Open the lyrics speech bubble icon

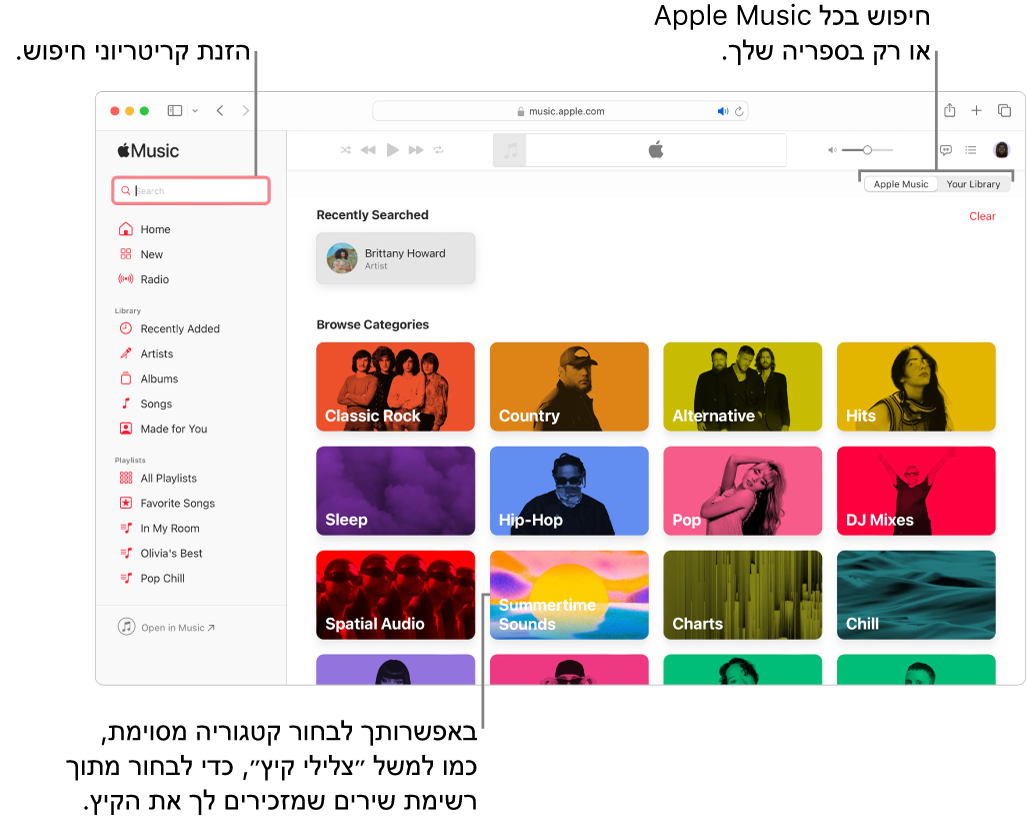click(x=946, y=150)
